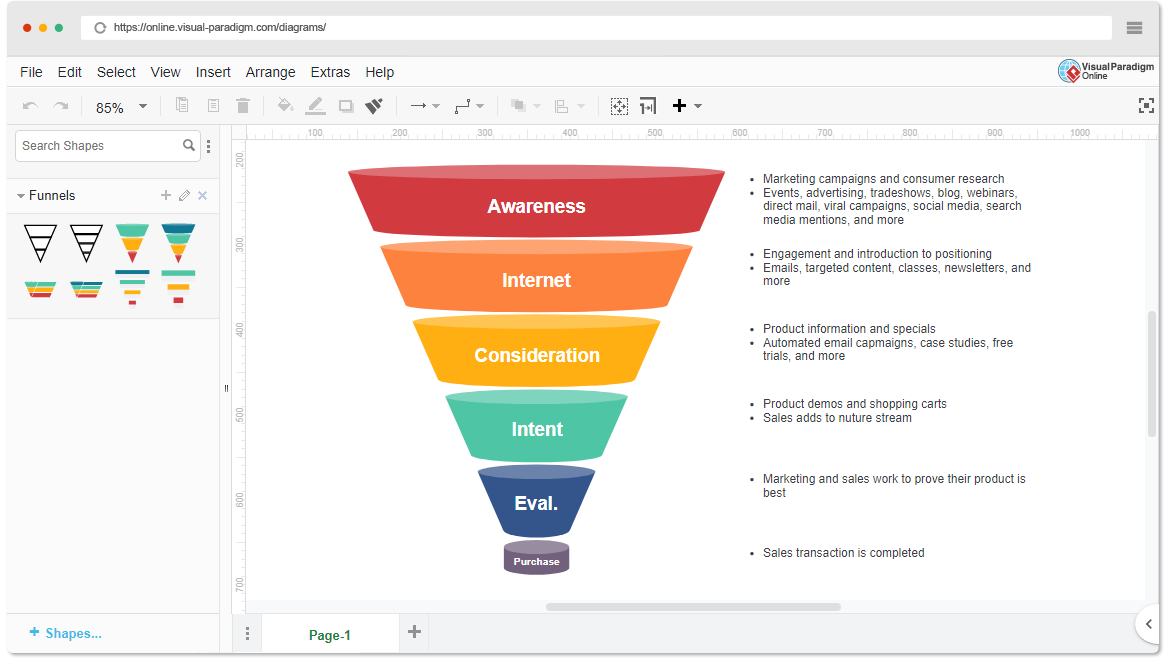Add a new page with plus icon
The image size is (1170, 665).
414,632
